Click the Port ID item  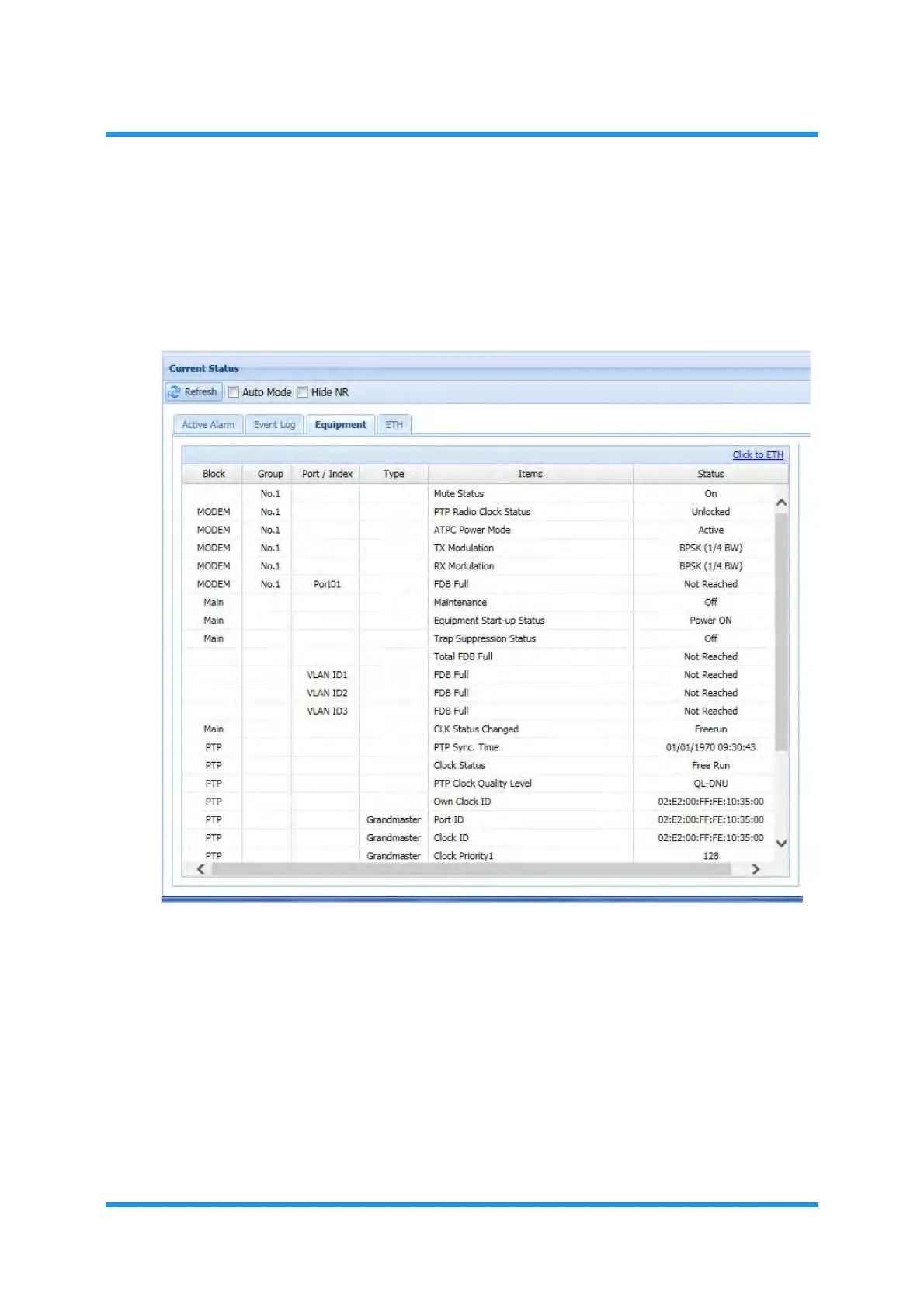click(448, 820)
